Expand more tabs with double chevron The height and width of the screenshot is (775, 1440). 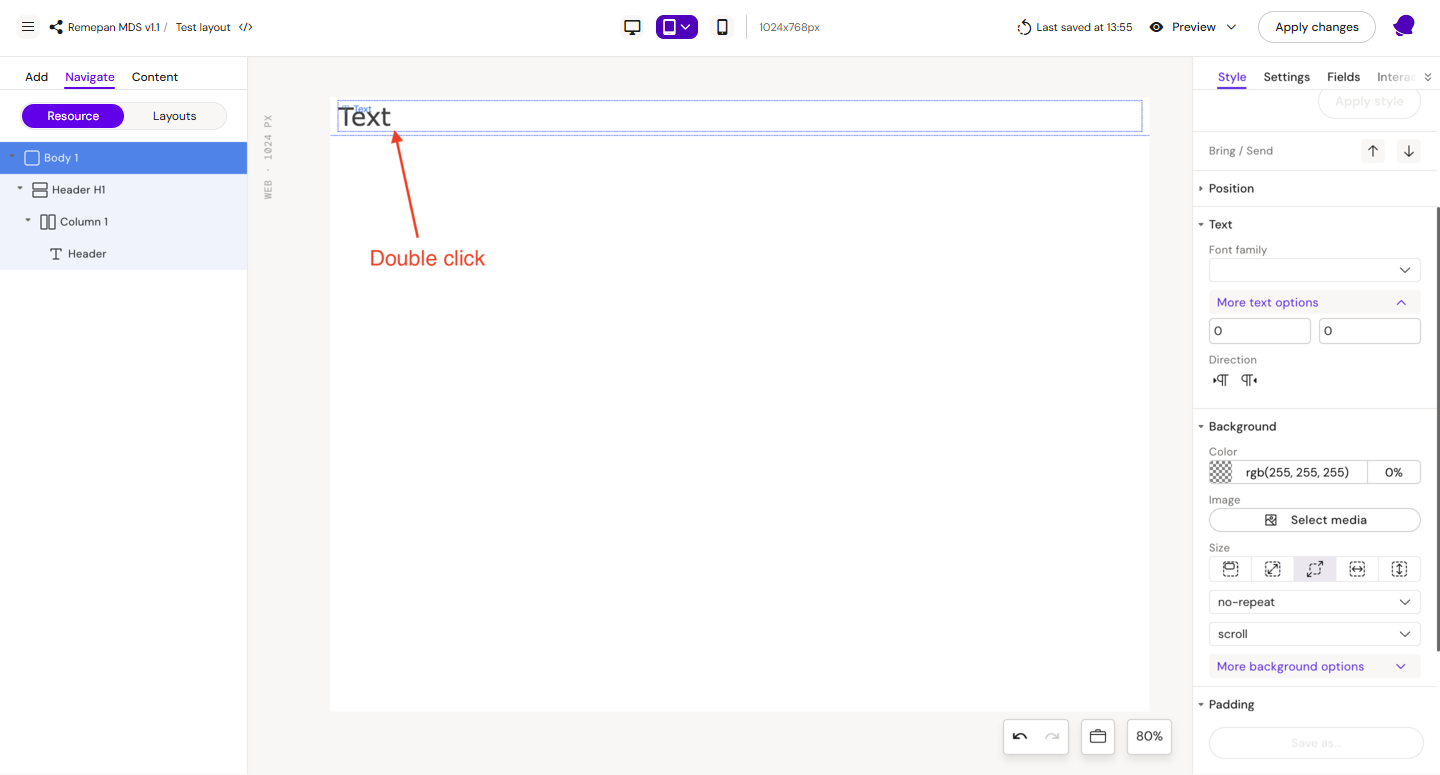(1428, 77)
